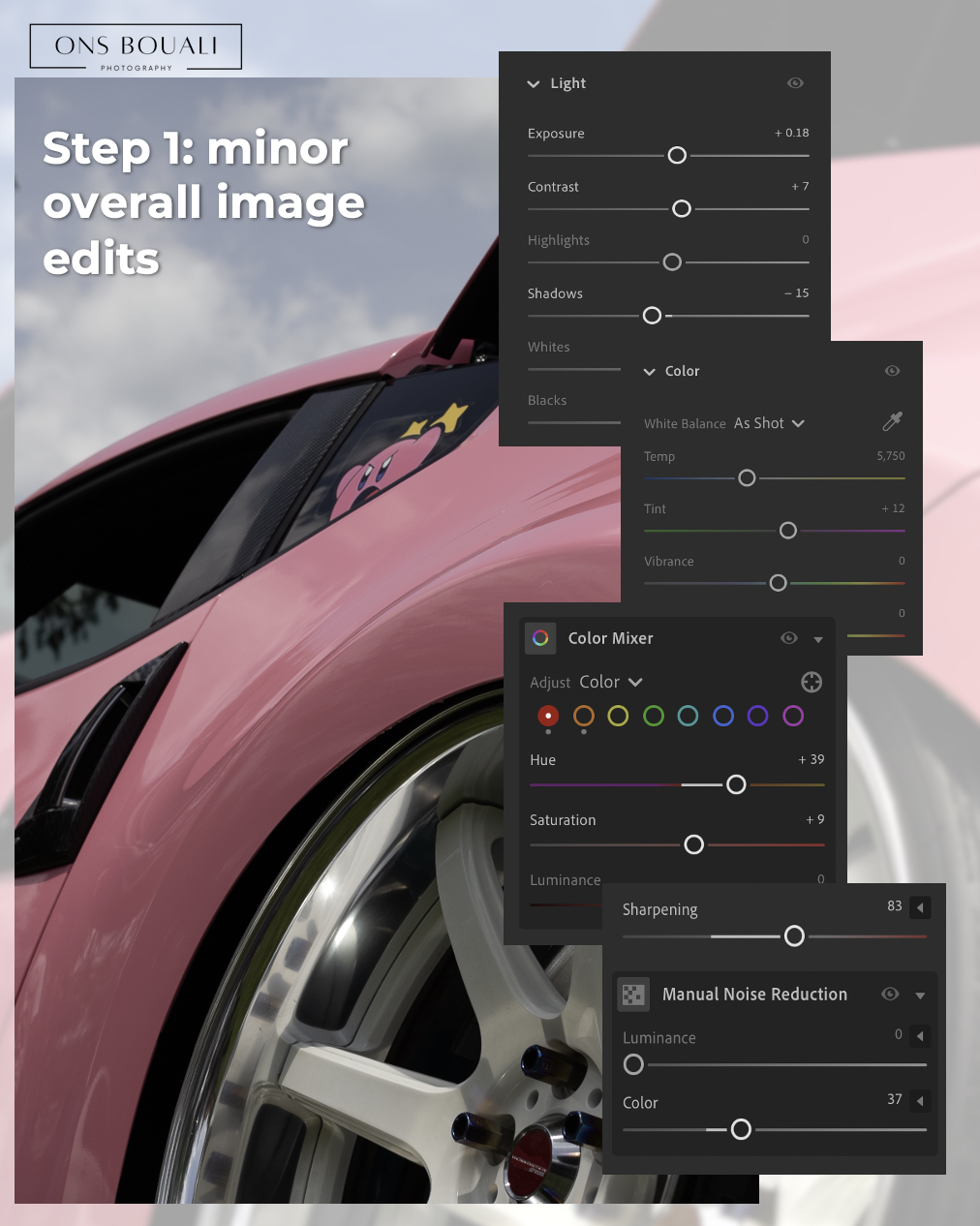Click the Sharpening disclosure arrow
Image resolution: width=980 pixels, height=1226 pixels.
pos(920,907)
